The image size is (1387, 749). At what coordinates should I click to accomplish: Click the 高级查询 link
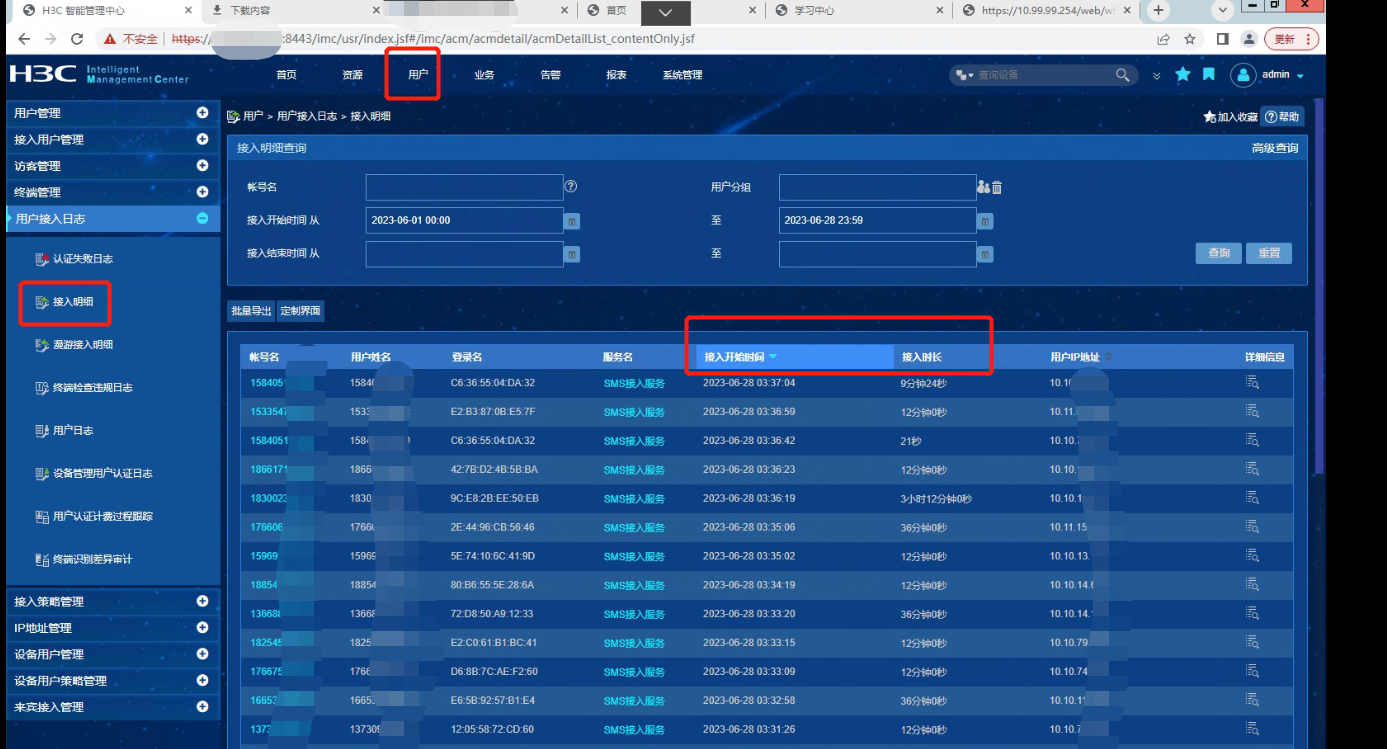(x=1274, y=148)
